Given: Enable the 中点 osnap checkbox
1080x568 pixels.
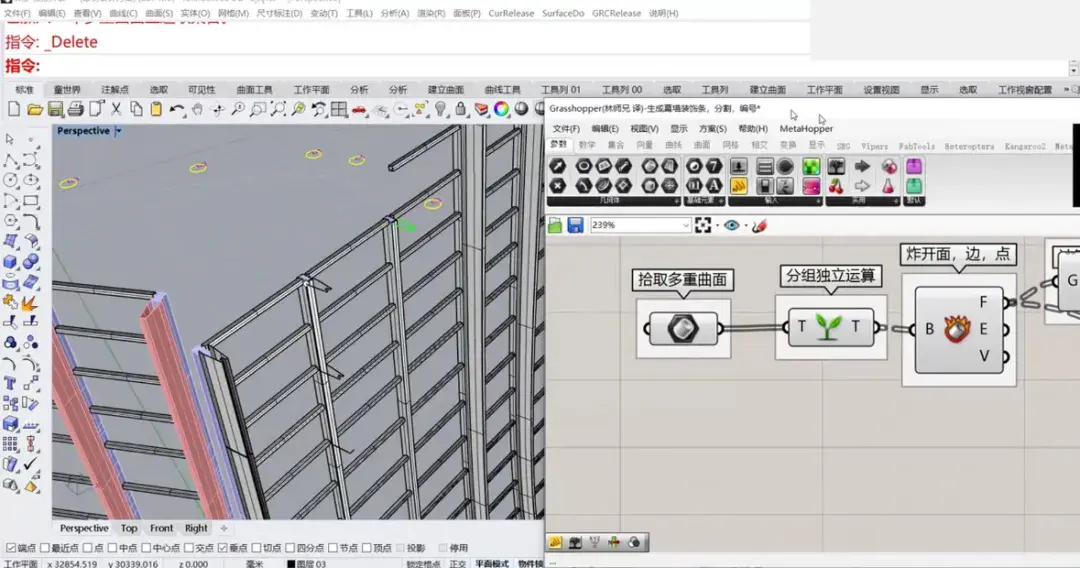Looking at the screenshot, I should point(112,548).
